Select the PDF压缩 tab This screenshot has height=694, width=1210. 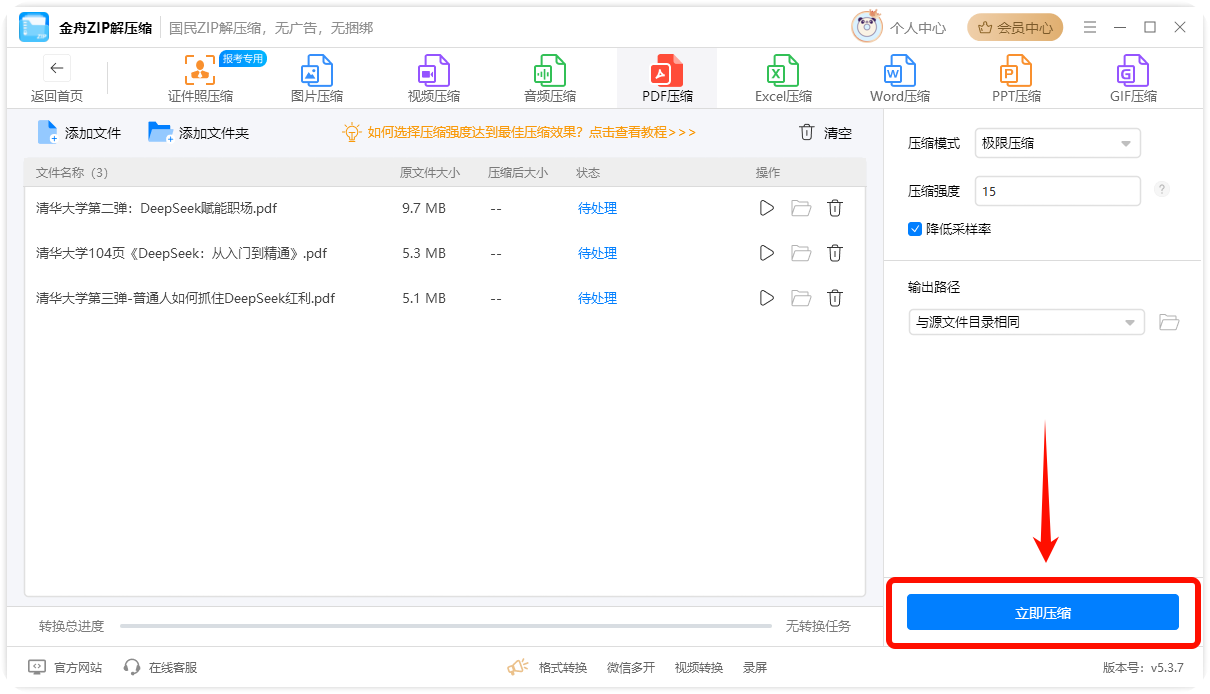click(x=667, y=79)
